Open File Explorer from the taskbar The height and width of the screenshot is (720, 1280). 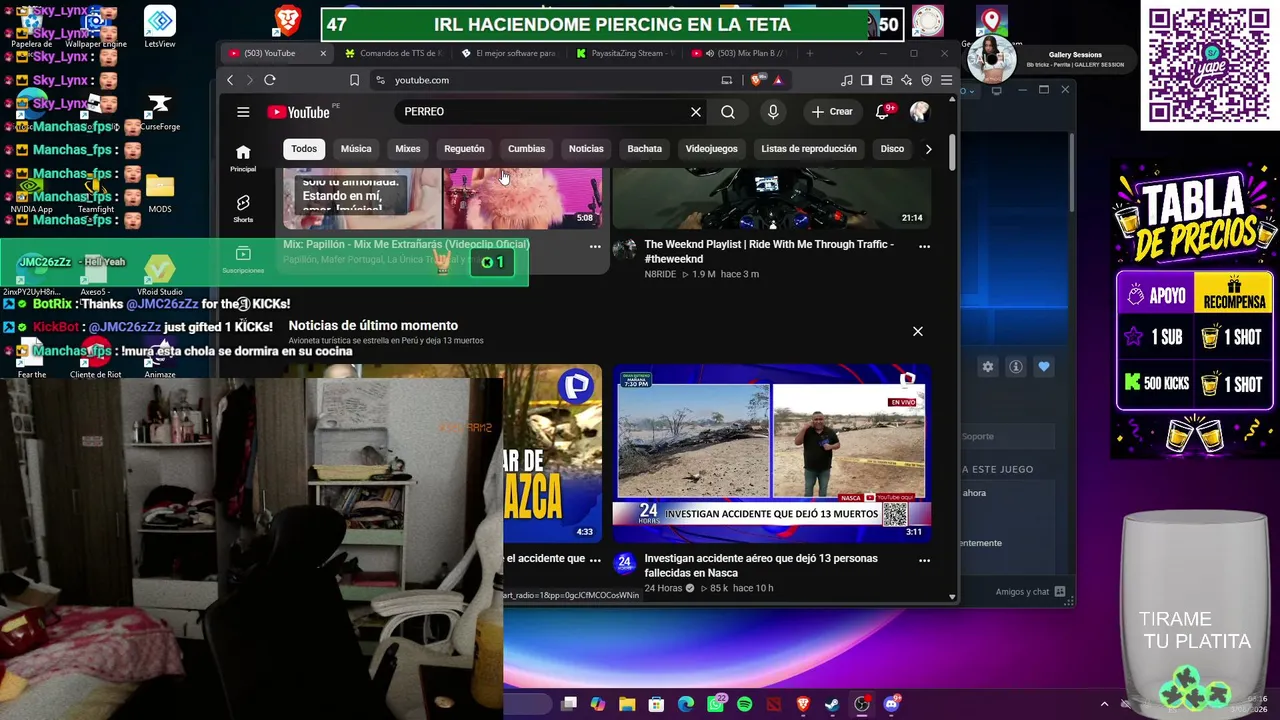[627, 704]
